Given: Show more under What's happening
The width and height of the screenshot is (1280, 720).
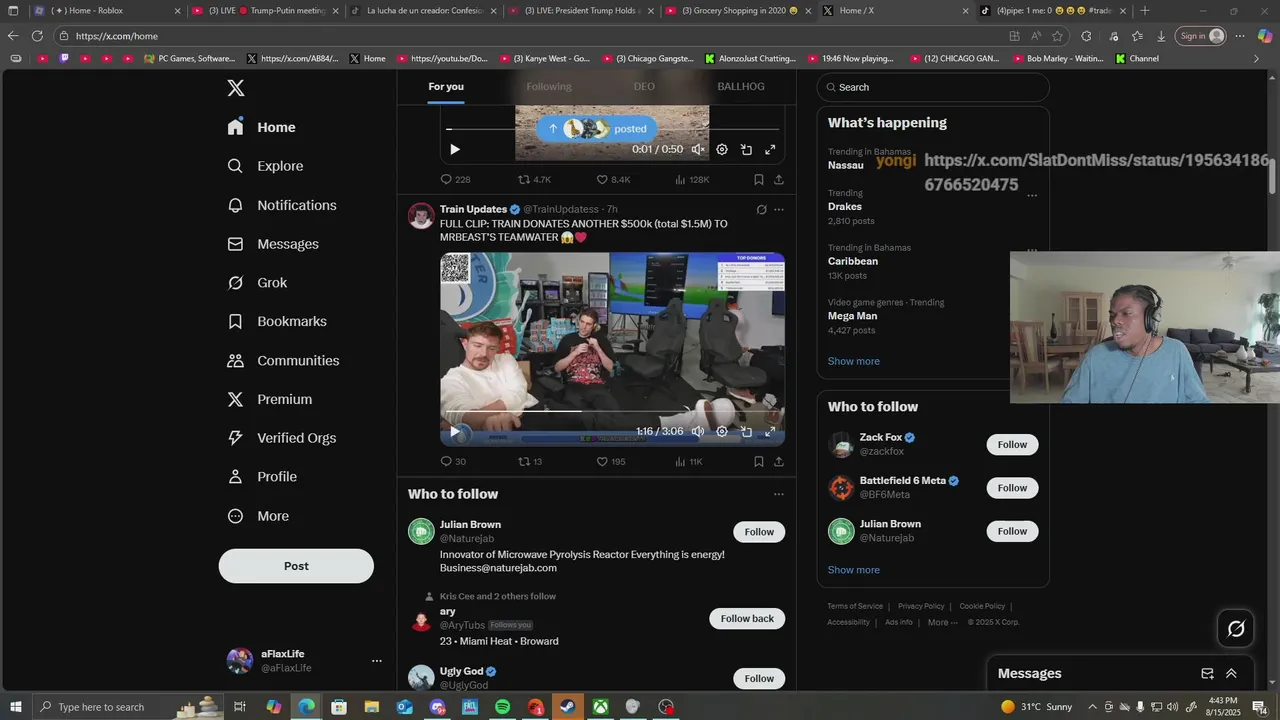Looking at the screenshot, I should click(x=854, y=361).
